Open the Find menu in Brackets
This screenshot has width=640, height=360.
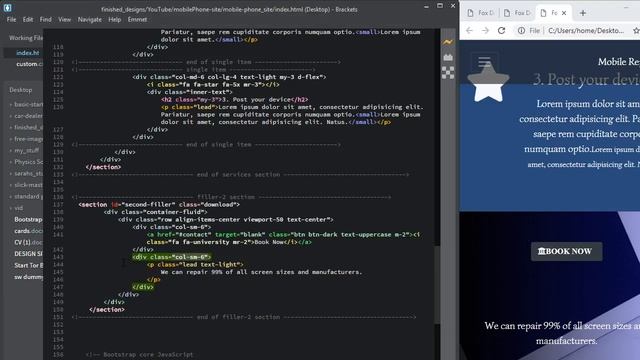pos(46,19)
